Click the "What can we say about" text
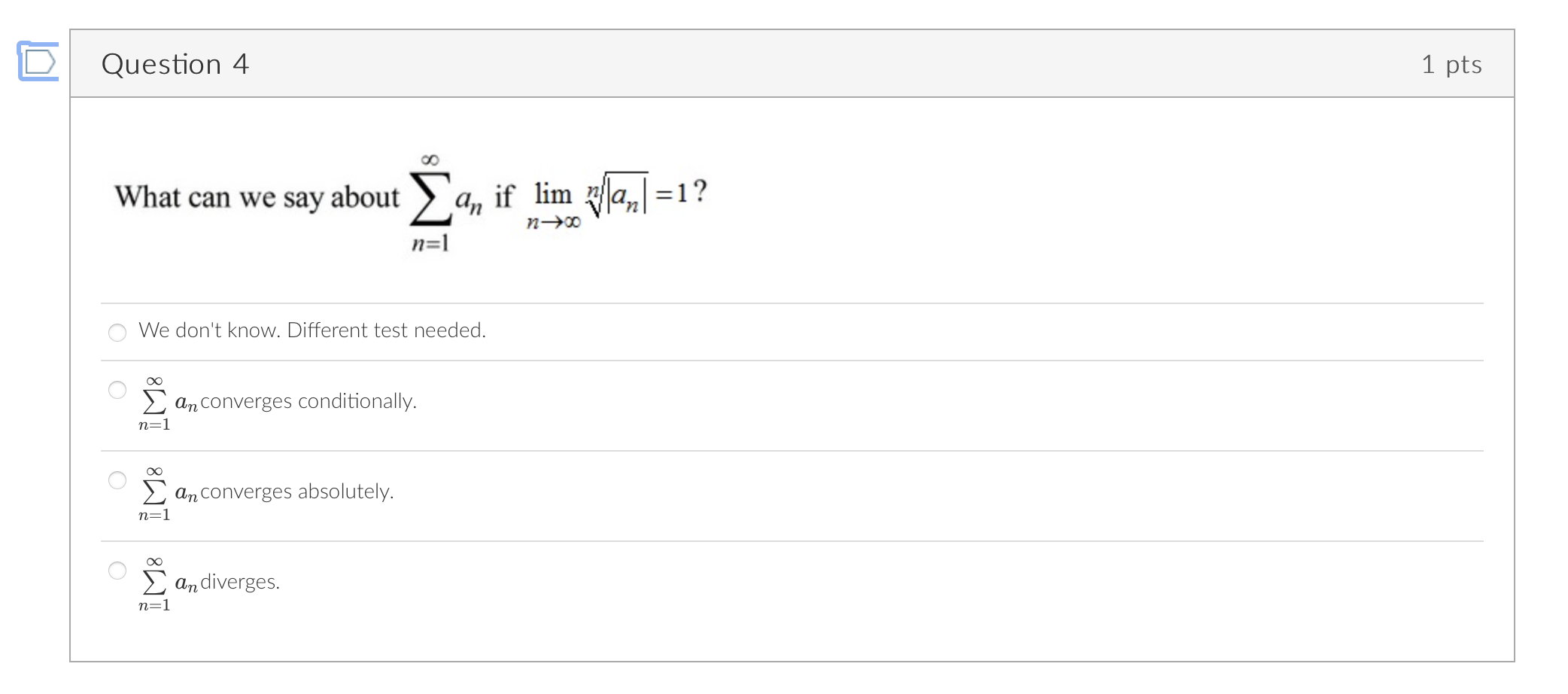The height and width of the screenshot is (694, 1568). (x=257, y=197)
